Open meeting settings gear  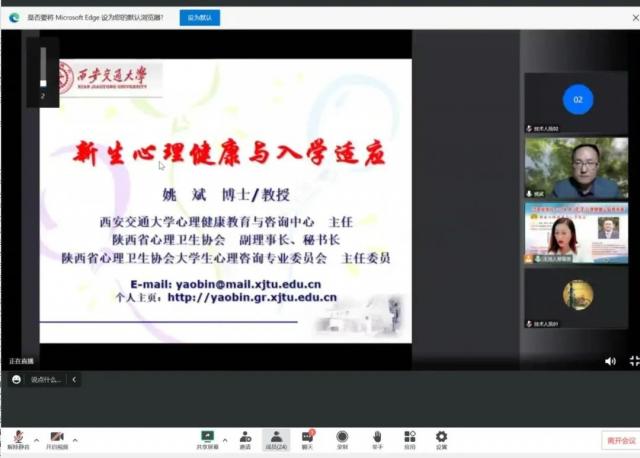(441, 438)
